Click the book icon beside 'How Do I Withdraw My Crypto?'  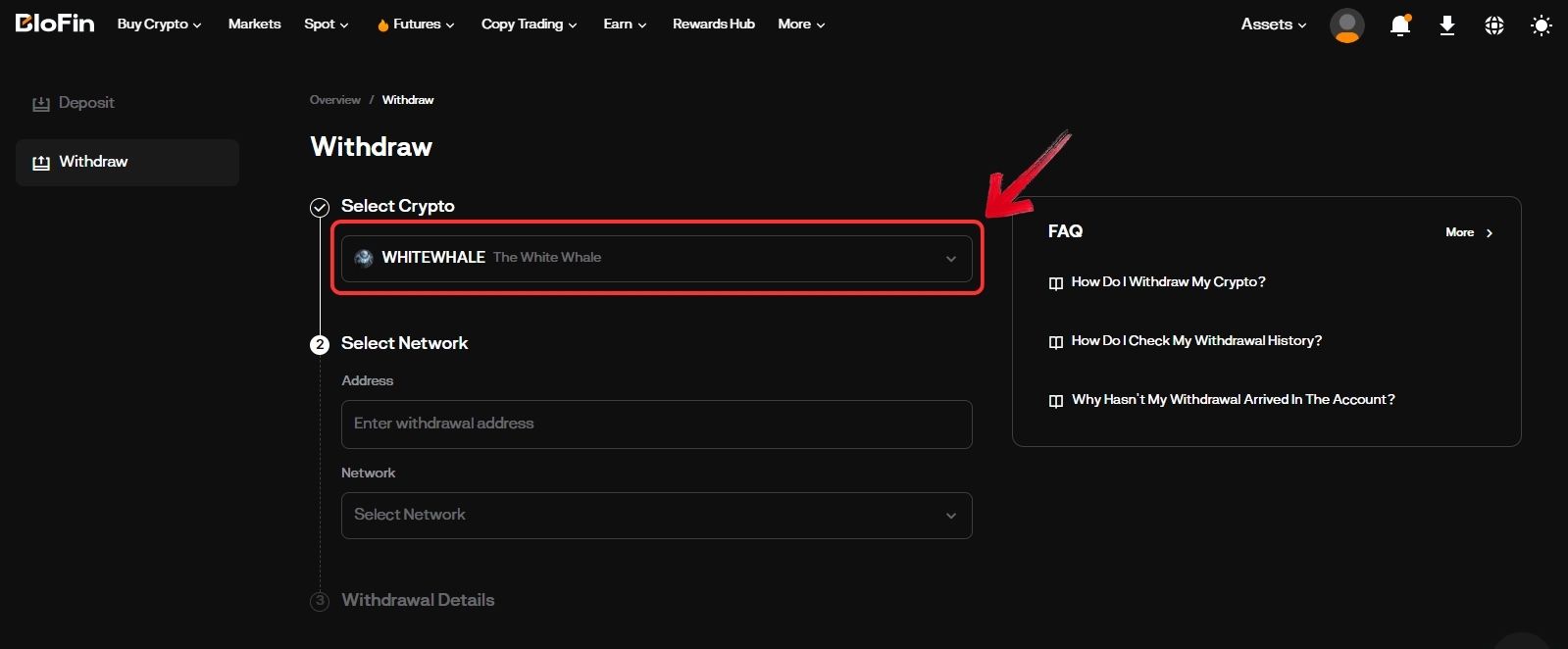click(x=1055, y=283)
